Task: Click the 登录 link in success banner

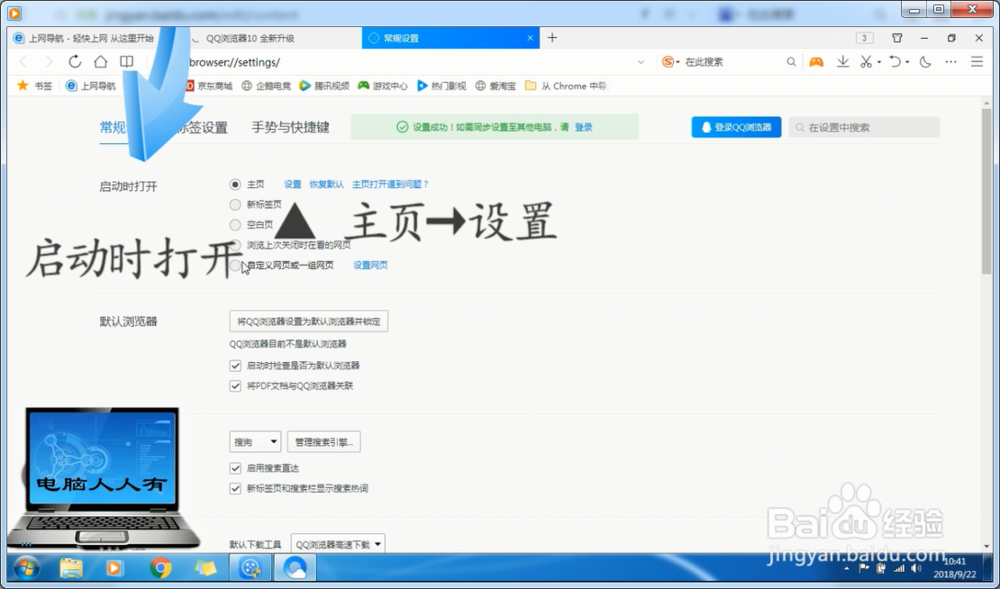Action: (584, 127)
